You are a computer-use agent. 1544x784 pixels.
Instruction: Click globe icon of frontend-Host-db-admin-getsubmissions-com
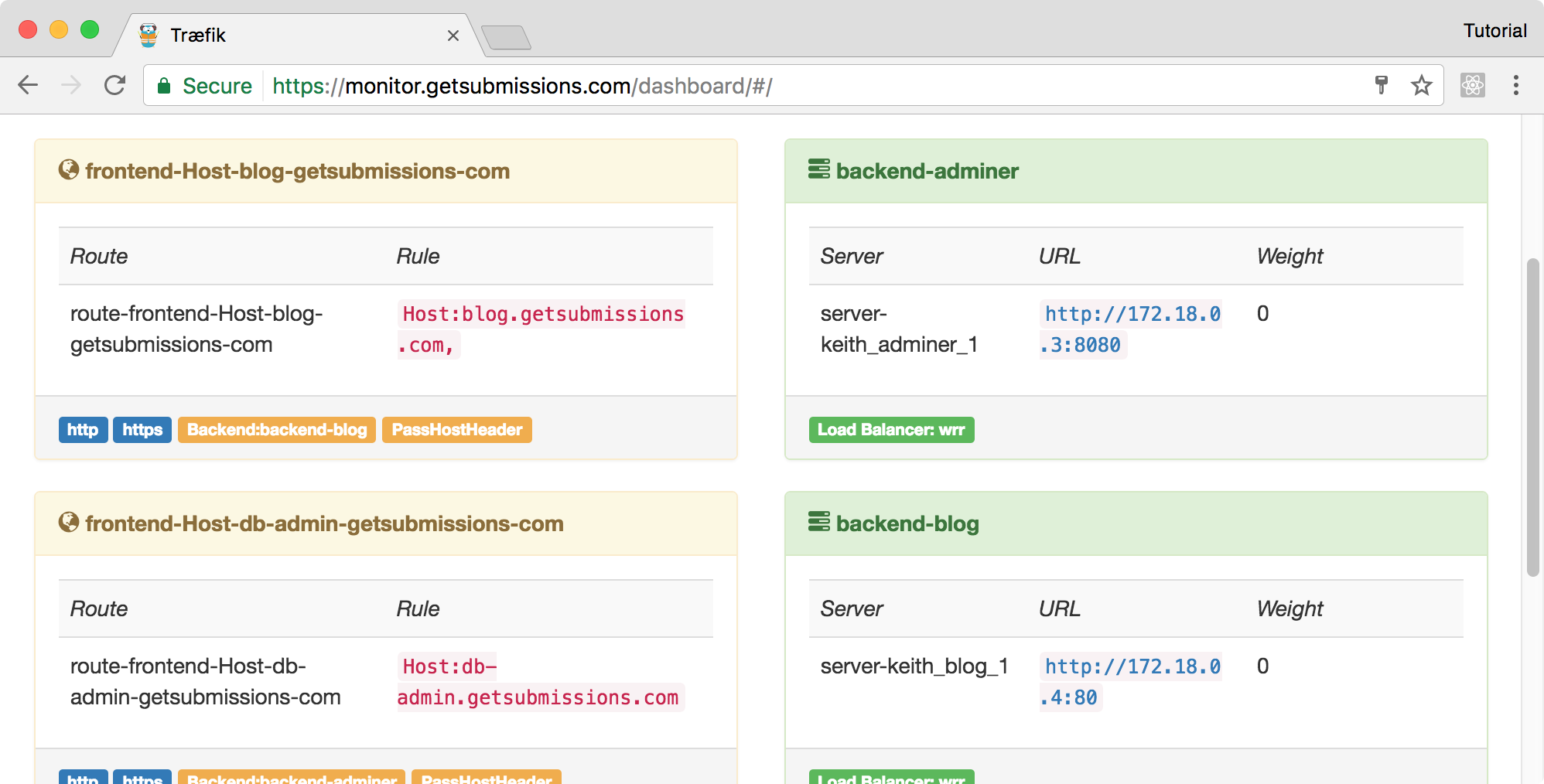click(x=69, y=523)
